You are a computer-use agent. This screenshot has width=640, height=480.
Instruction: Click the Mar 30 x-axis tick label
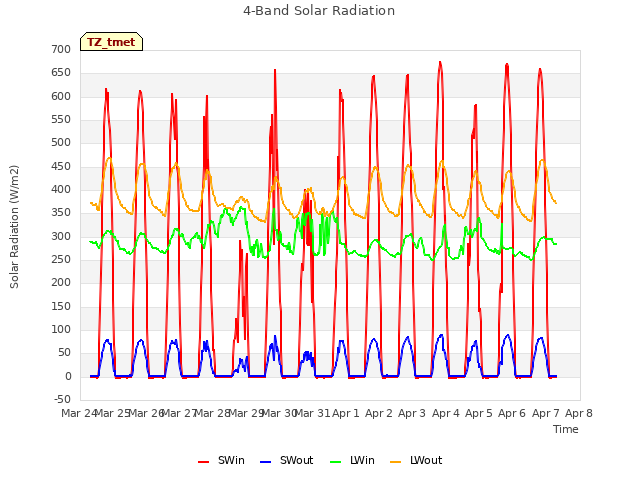[279, 413]
